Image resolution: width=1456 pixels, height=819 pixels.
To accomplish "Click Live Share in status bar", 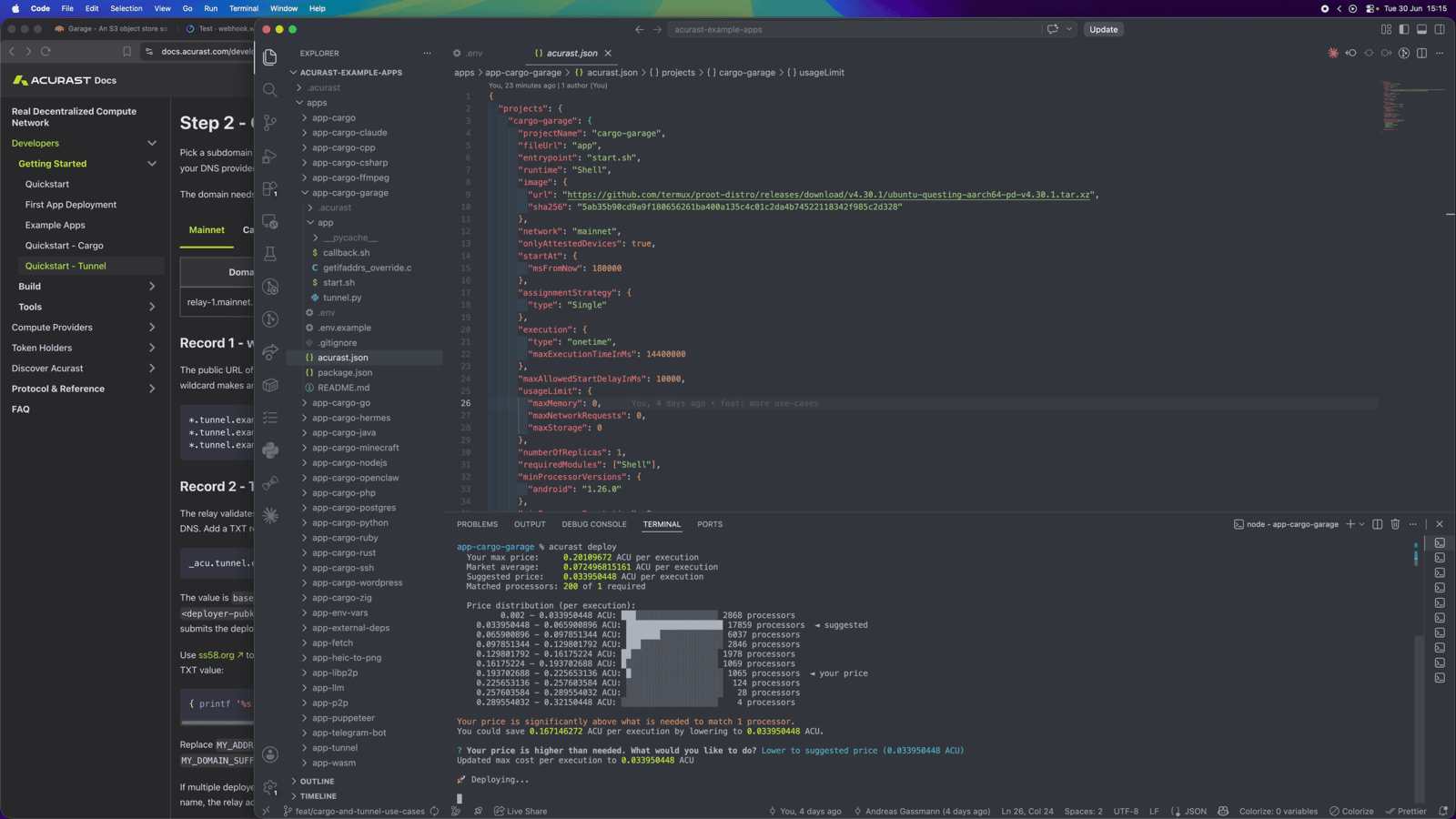I will pyautogui.click(x=521, y=811).
